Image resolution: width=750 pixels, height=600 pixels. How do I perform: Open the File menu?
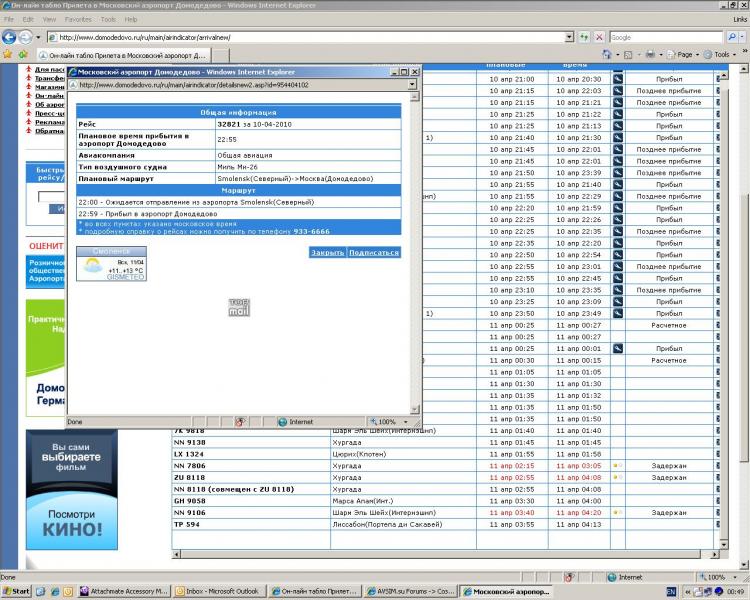[x=8, y=19]
